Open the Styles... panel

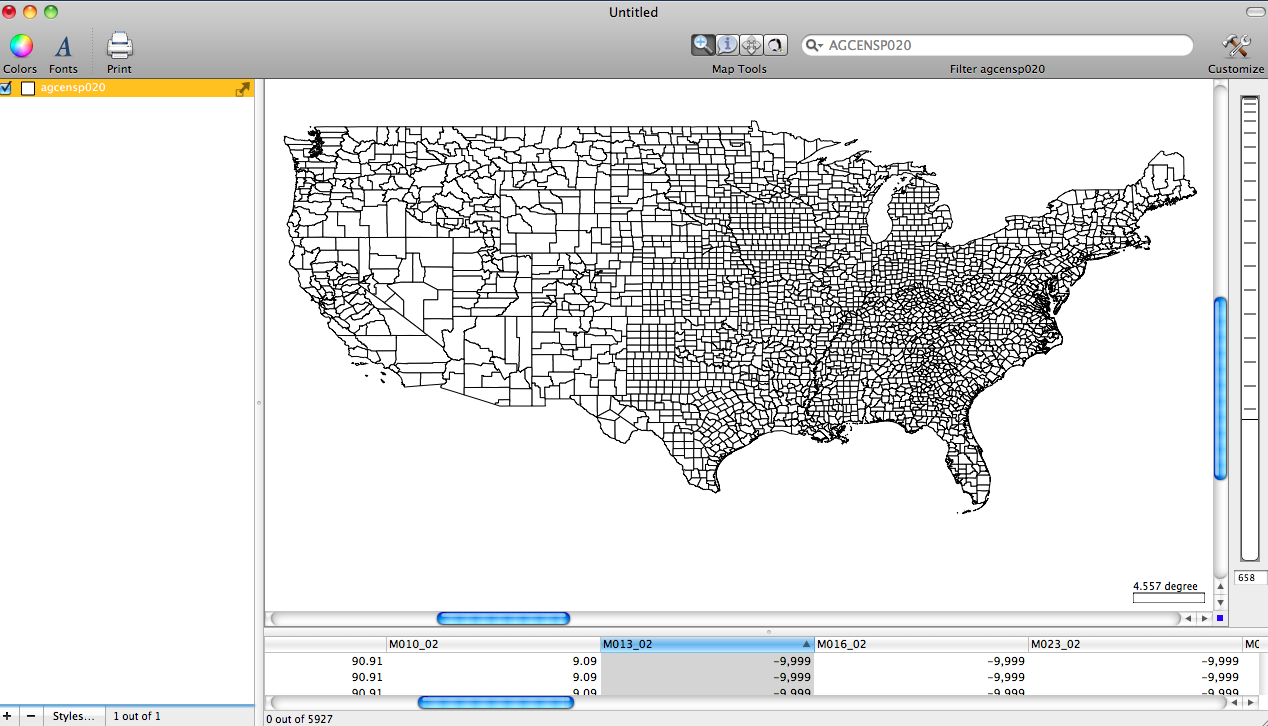tap(74, 716)
